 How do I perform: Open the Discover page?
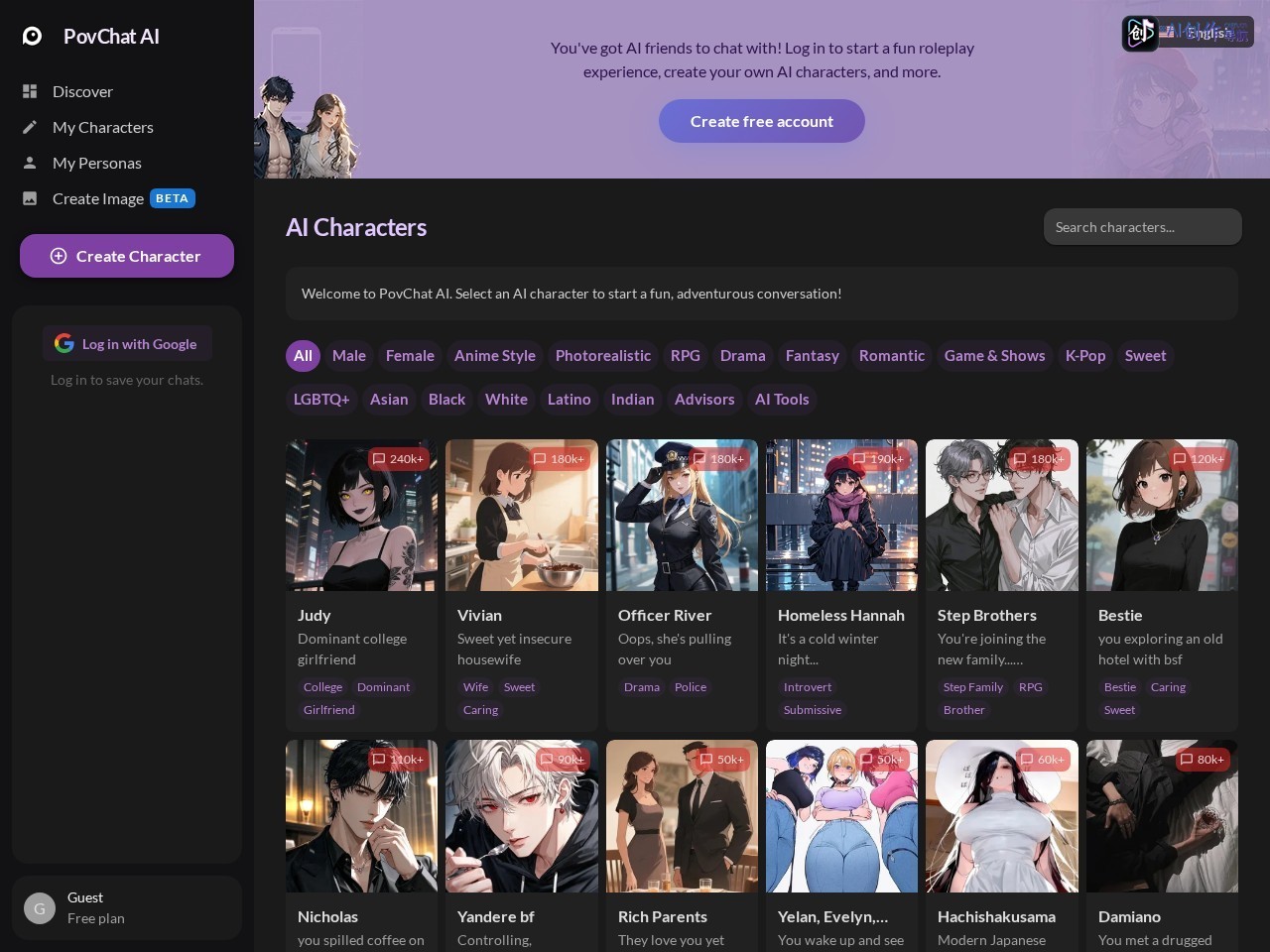pyautogui.click(x=82, y=91)
